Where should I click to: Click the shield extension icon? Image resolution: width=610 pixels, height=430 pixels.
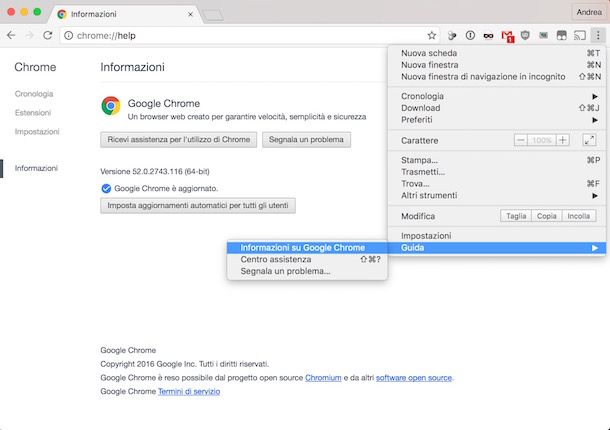pos(525,36)
